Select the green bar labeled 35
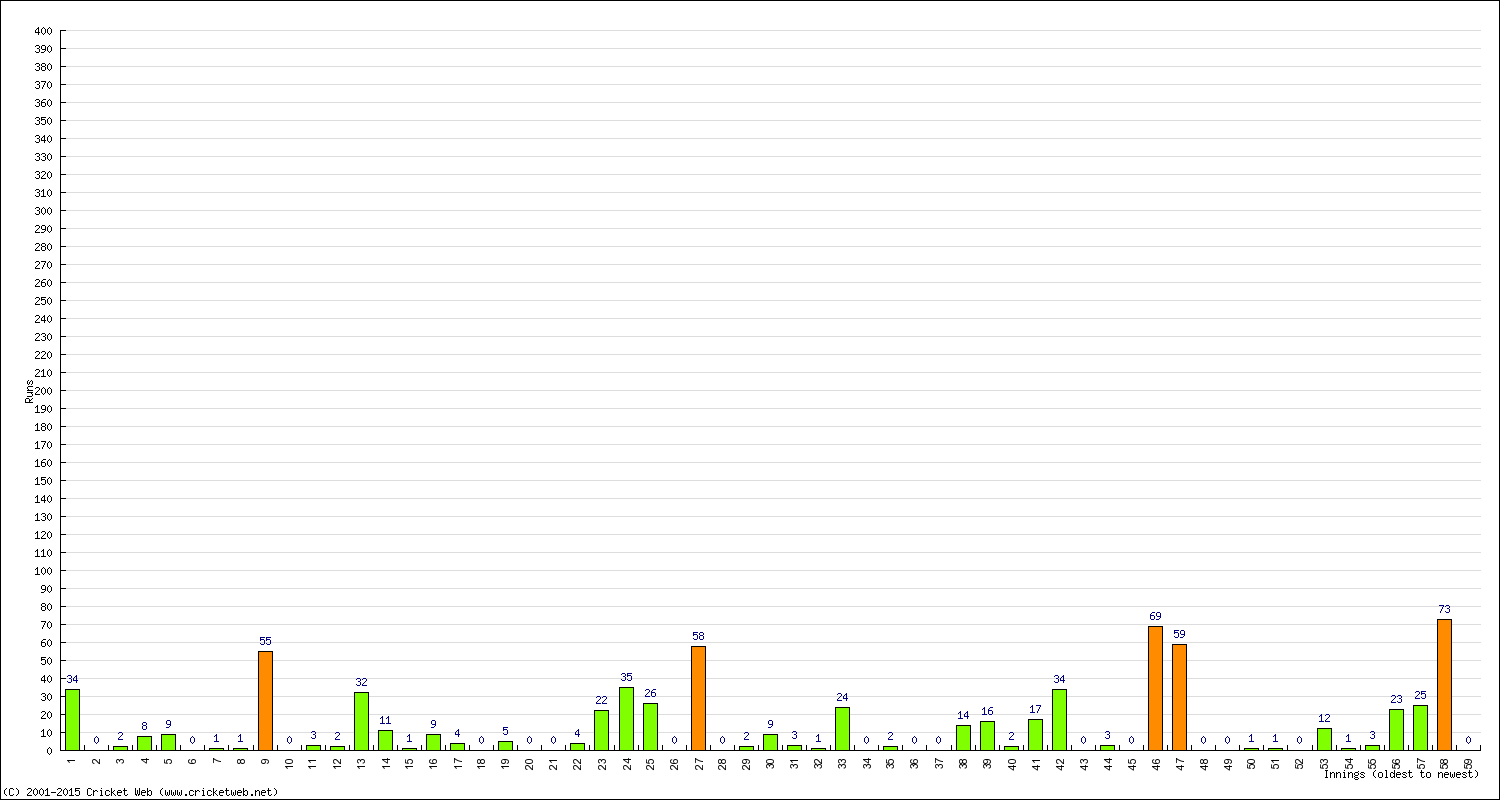 point(626,718)
